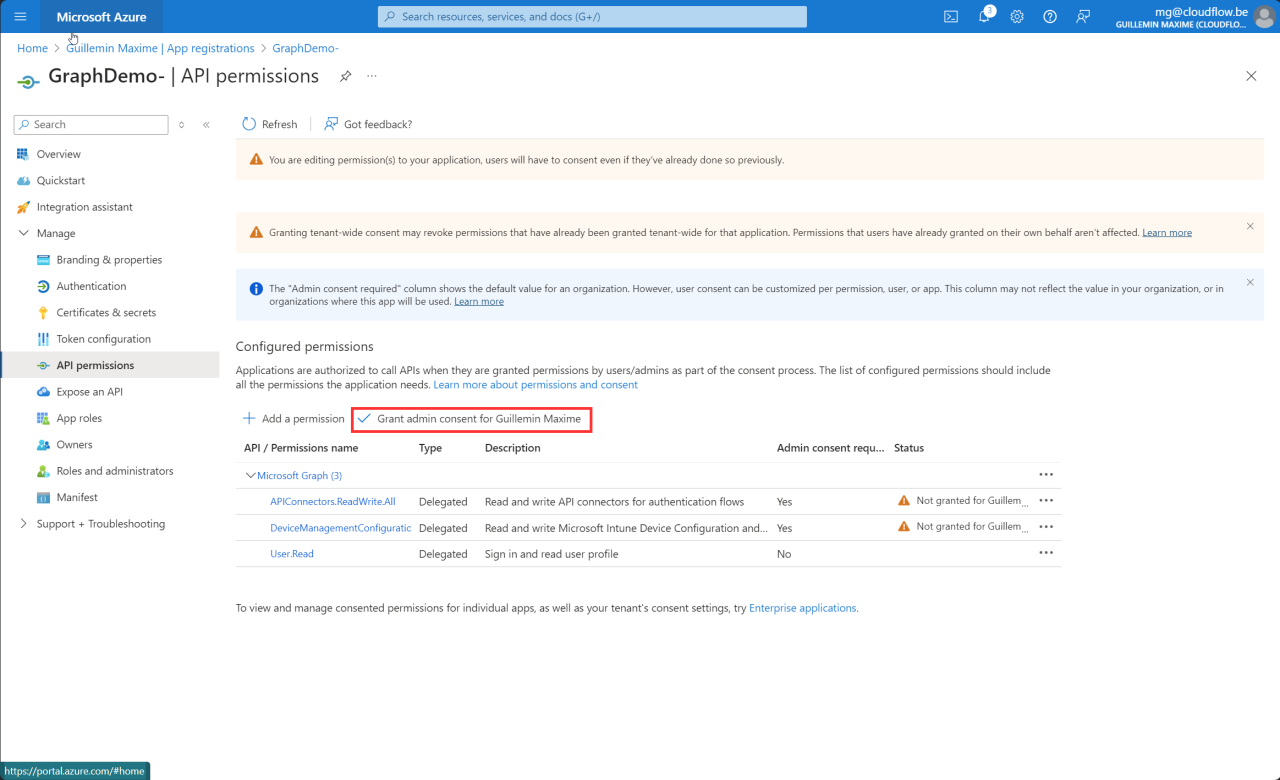Collapse the Manage section in sidebar
Viewport: 1280px width, 780px height.
tap(24, 233)
